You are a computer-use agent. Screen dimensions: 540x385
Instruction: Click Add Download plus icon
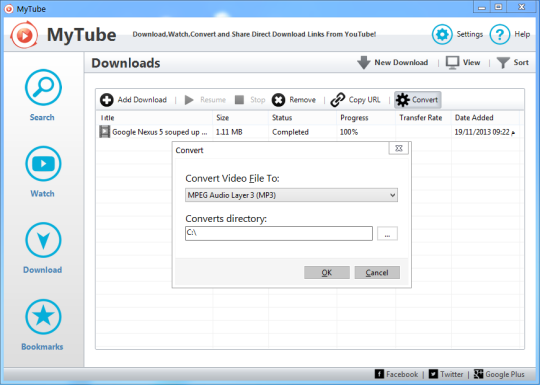point(106,100)
